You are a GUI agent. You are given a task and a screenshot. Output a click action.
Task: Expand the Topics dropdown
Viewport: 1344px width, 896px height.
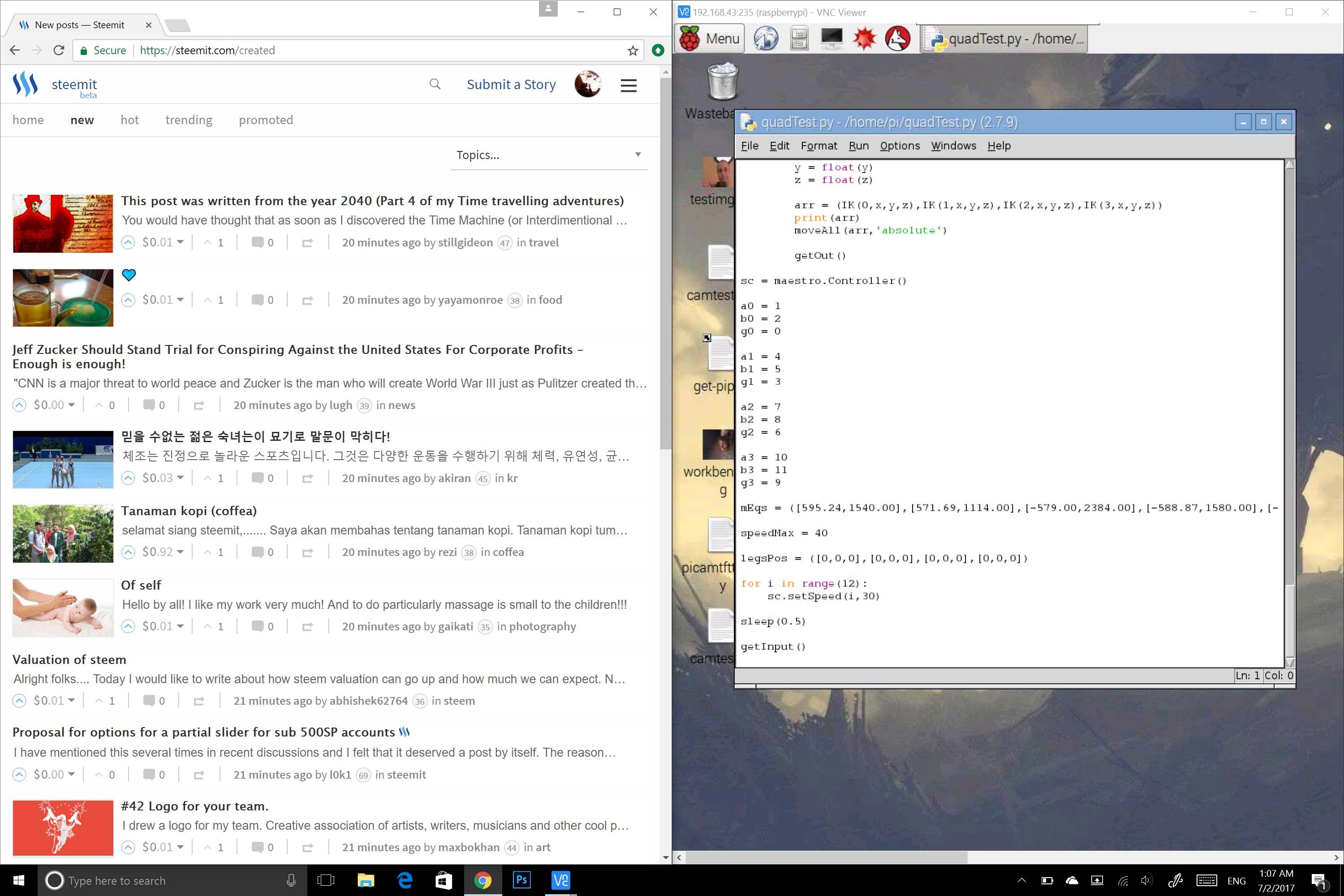pos(548,155)
